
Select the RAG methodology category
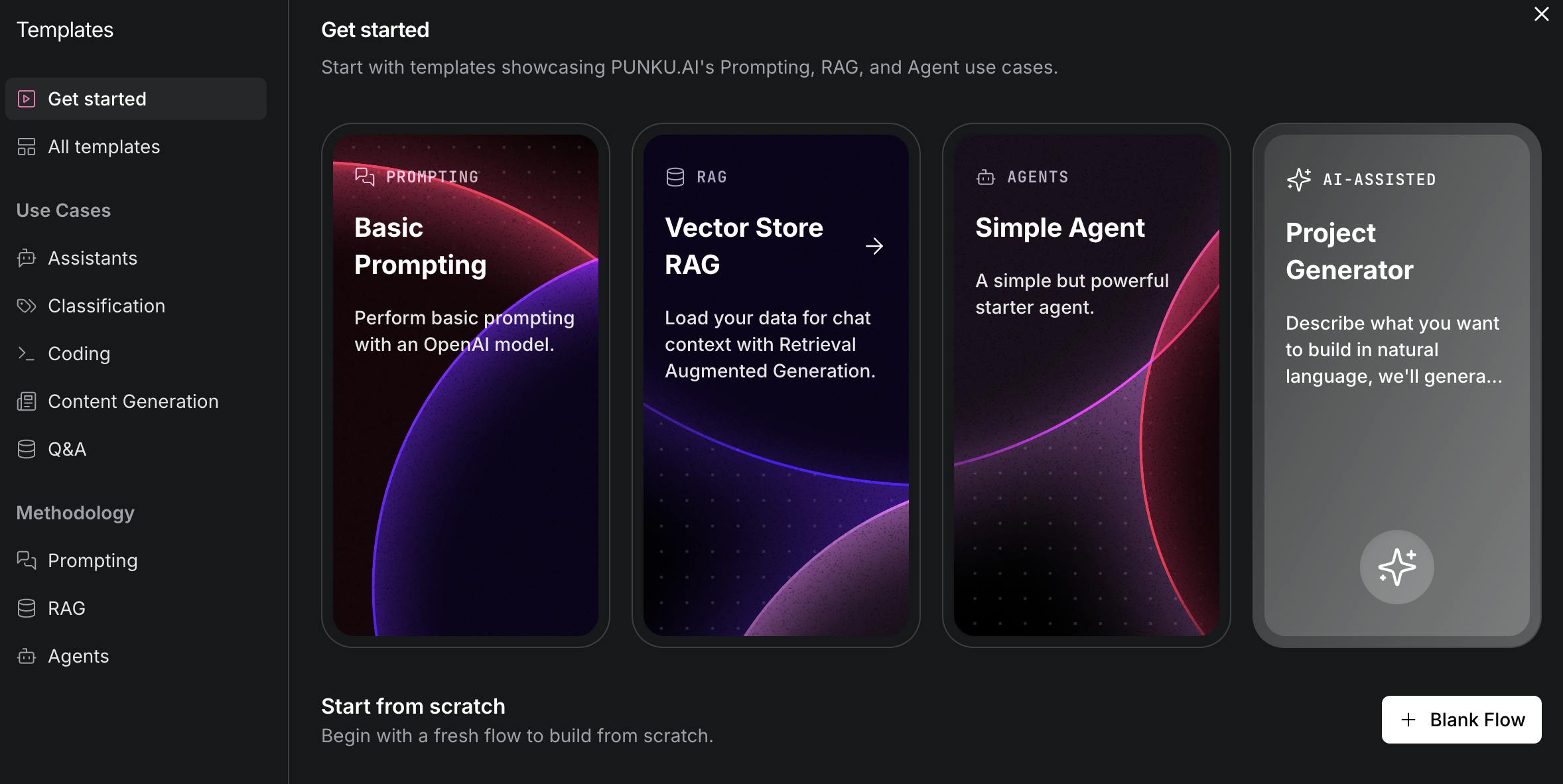click(x=66, y=608)
